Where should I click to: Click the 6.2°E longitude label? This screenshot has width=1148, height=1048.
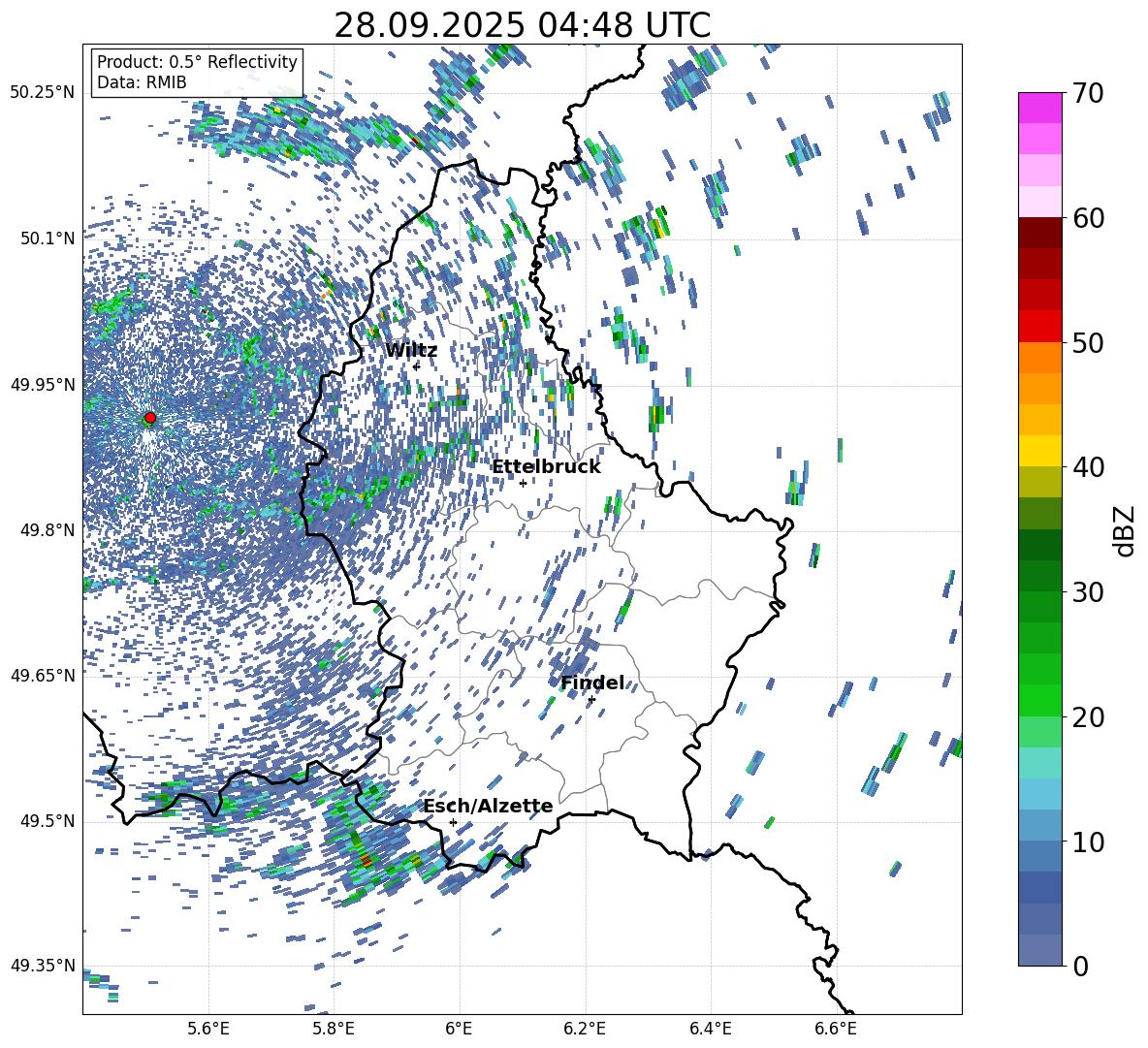(x=585, y=1029)
